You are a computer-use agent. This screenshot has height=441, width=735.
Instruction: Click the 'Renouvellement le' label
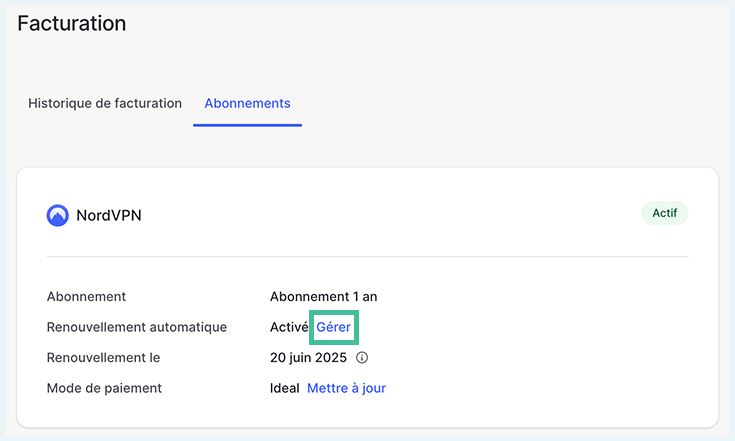pos(104,358)
